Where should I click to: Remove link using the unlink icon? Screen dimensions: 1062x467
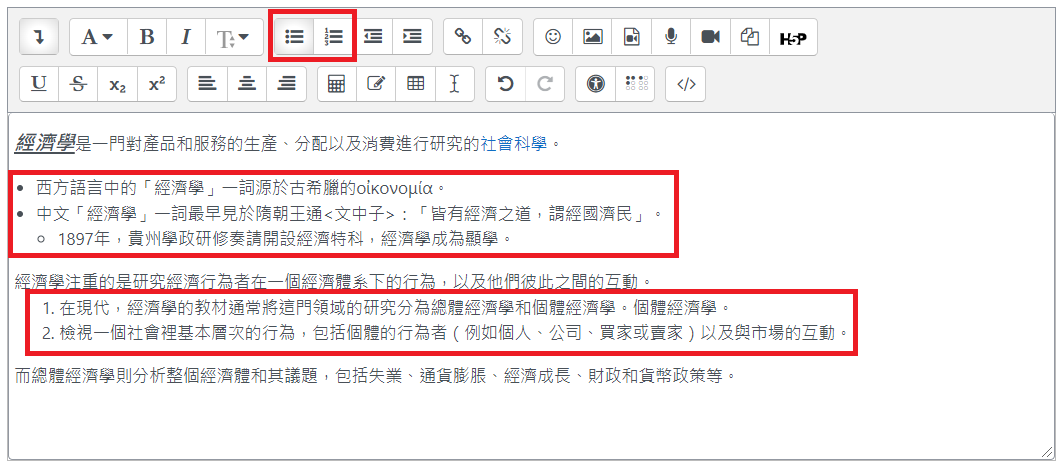[x=502, y=37]
